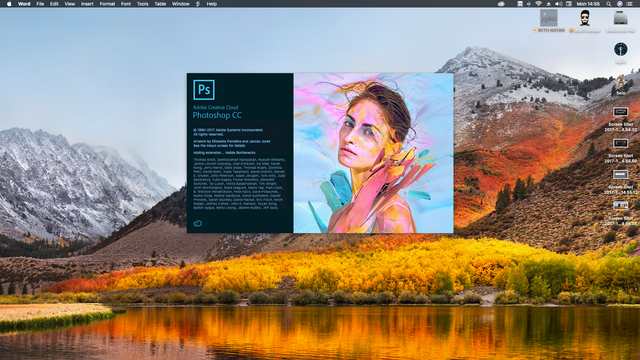Open the Font menu
The height and width of the screenshot is (360, 640).
pyautogui.click(x=126, y=4)
